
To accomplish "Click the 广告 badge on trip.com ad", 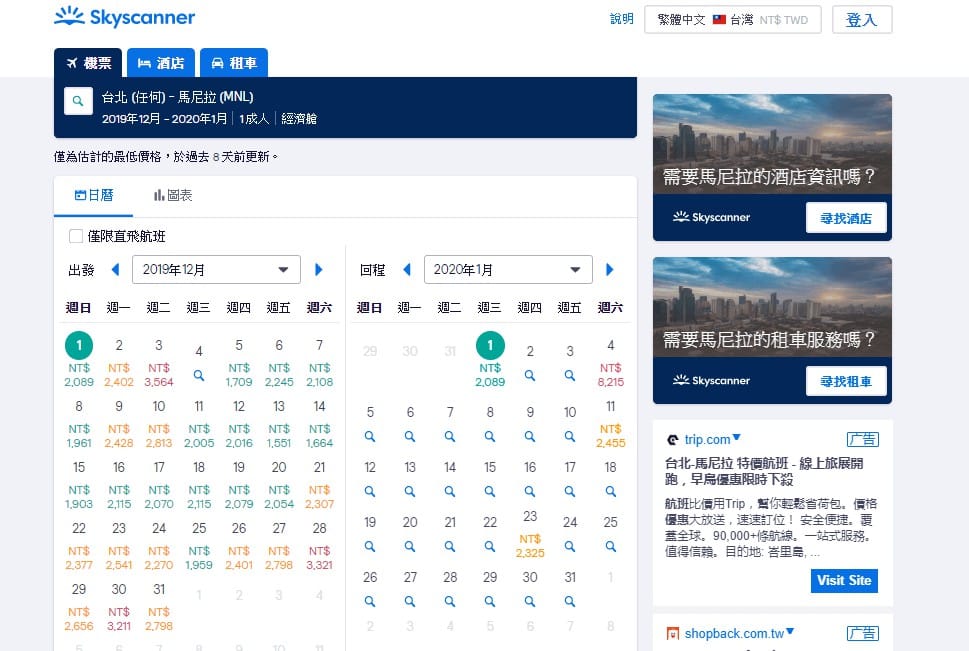I will [862, 440].
